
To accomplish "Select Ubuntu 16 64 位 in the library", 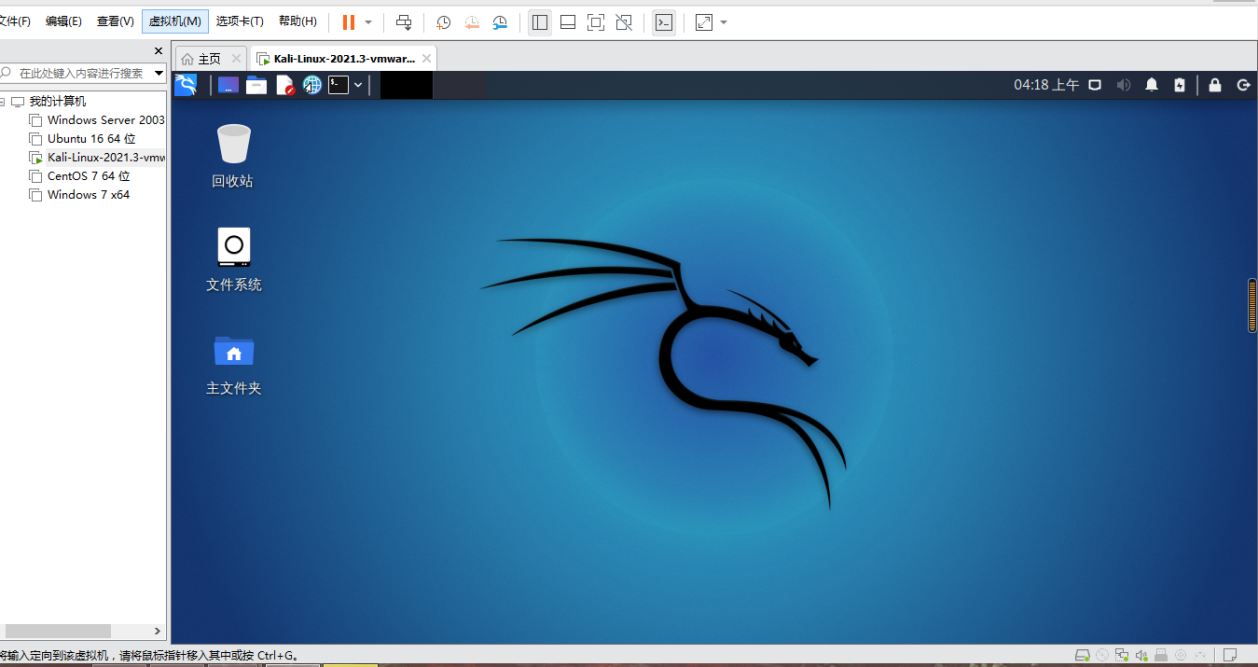I will [x=91, y=139].
